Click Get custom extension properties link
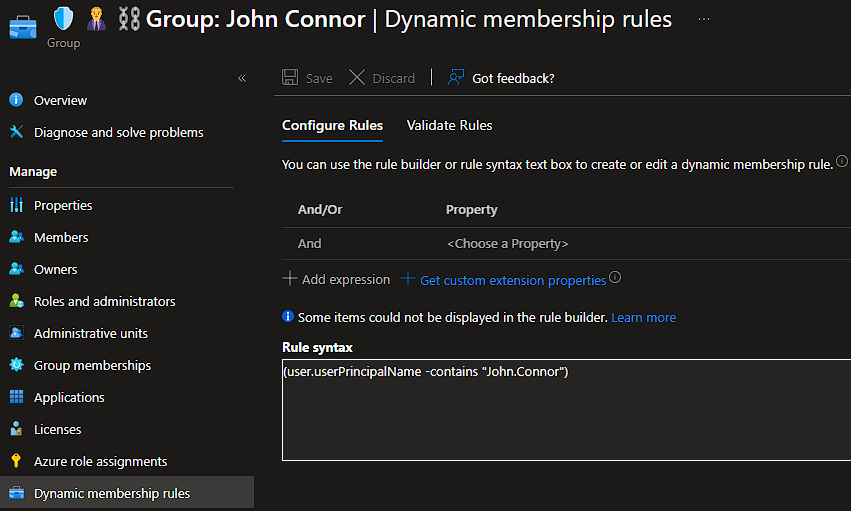 (x=513, y=280)
